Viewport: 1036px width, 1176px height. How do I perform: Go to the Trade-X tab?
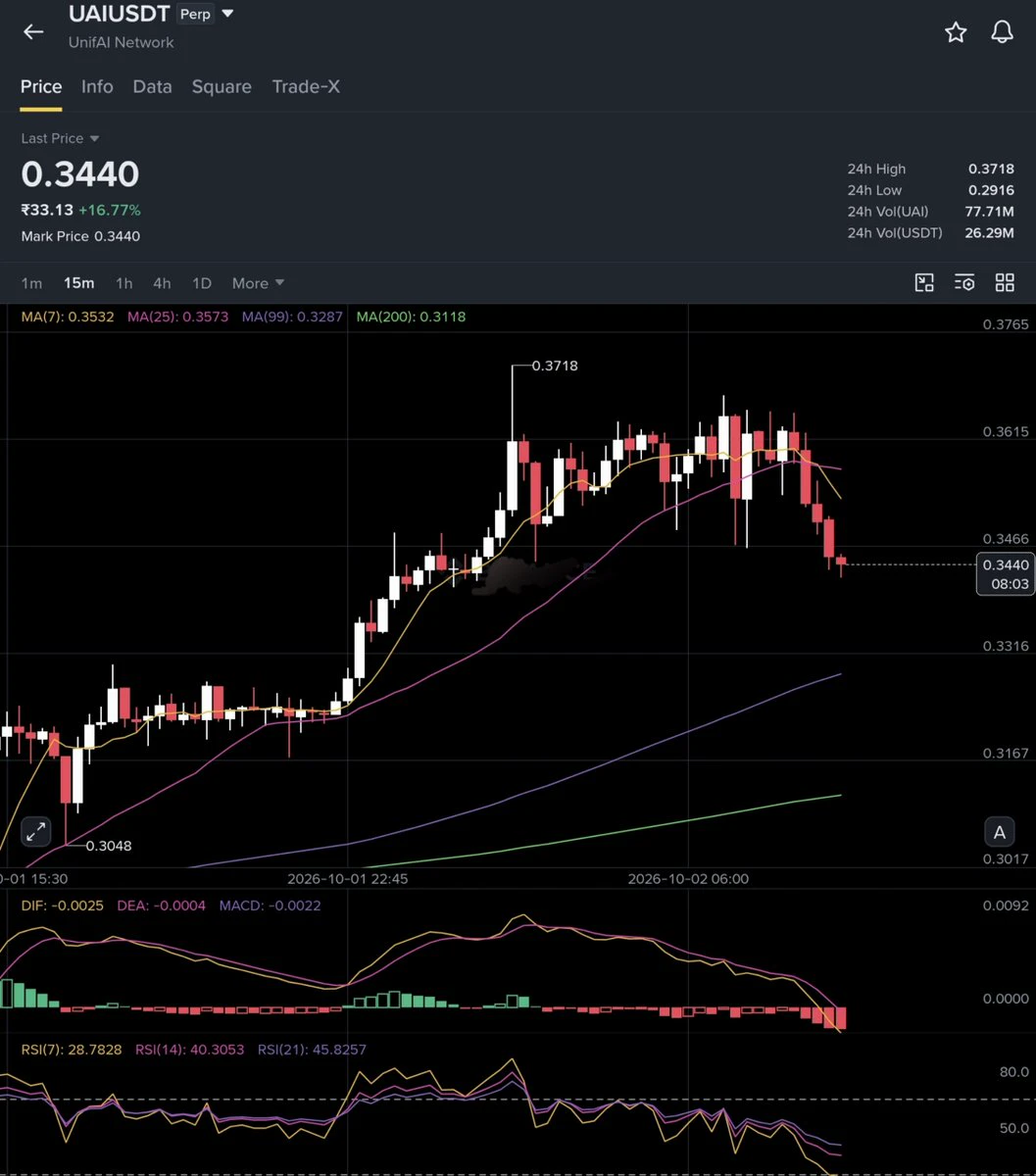point(306,86)
